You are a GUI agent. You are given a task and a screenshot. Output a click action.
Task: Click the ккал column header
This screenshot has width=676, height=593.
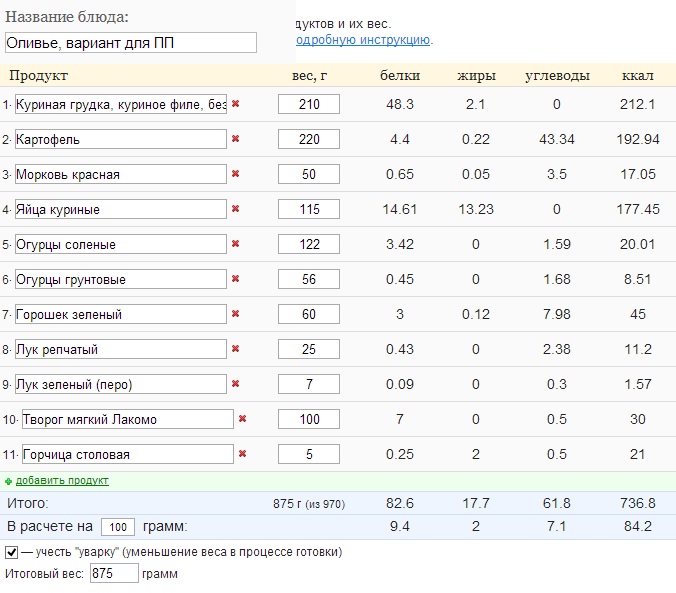tap(638, 75)
